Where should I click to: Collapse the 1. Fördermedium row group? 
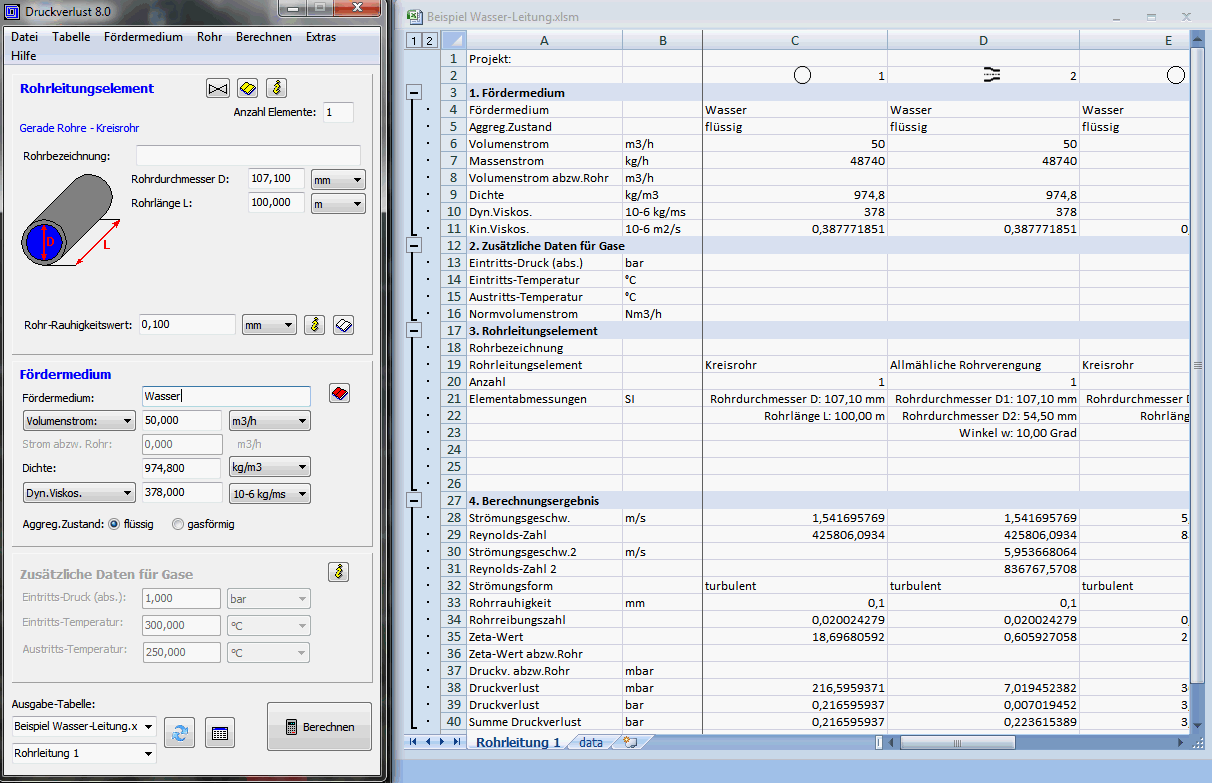pos(413,92)
